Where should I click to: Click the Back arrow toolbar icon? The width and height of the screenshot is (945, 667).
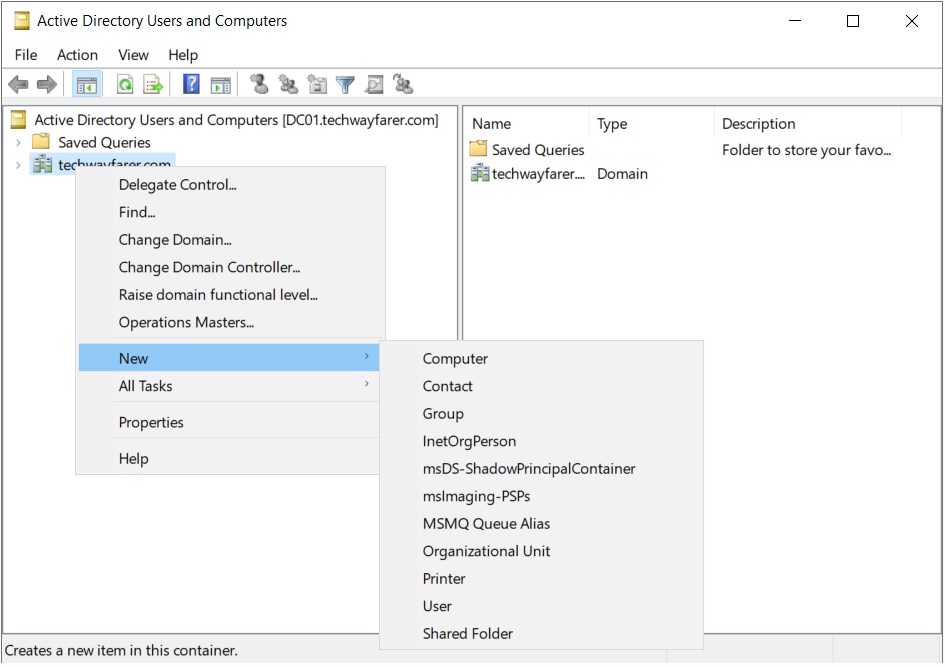pyautogui.click(x=19, y=84)
